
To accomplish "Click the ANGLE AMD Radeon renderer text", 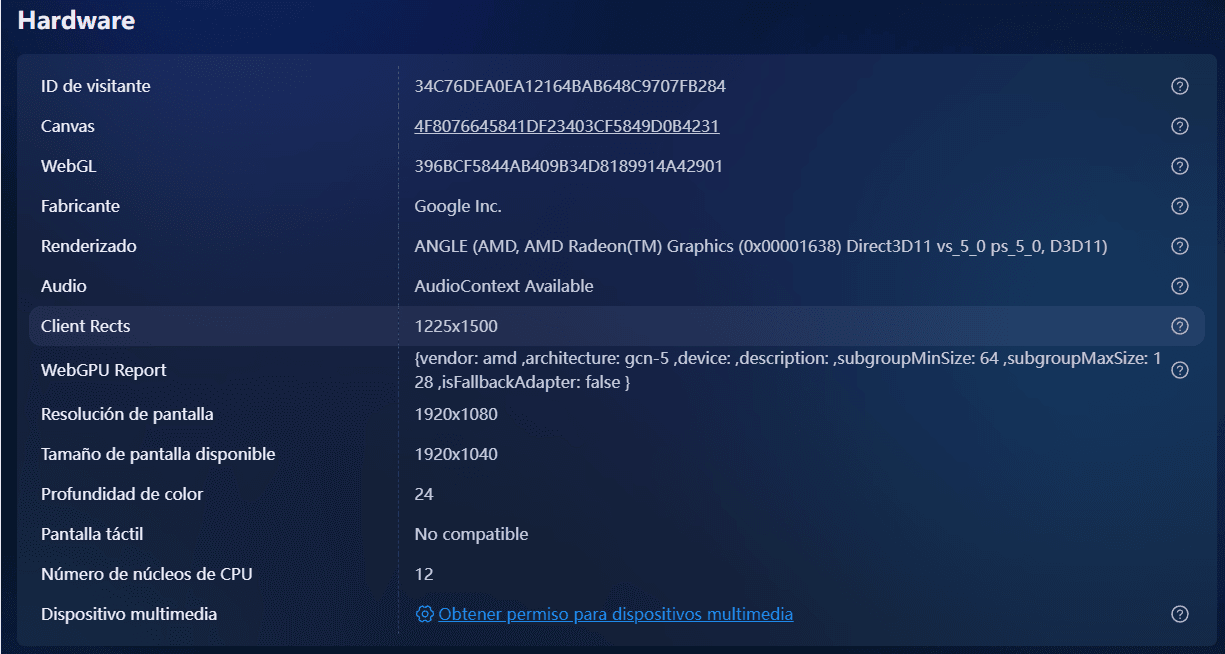I will point(760,246).
